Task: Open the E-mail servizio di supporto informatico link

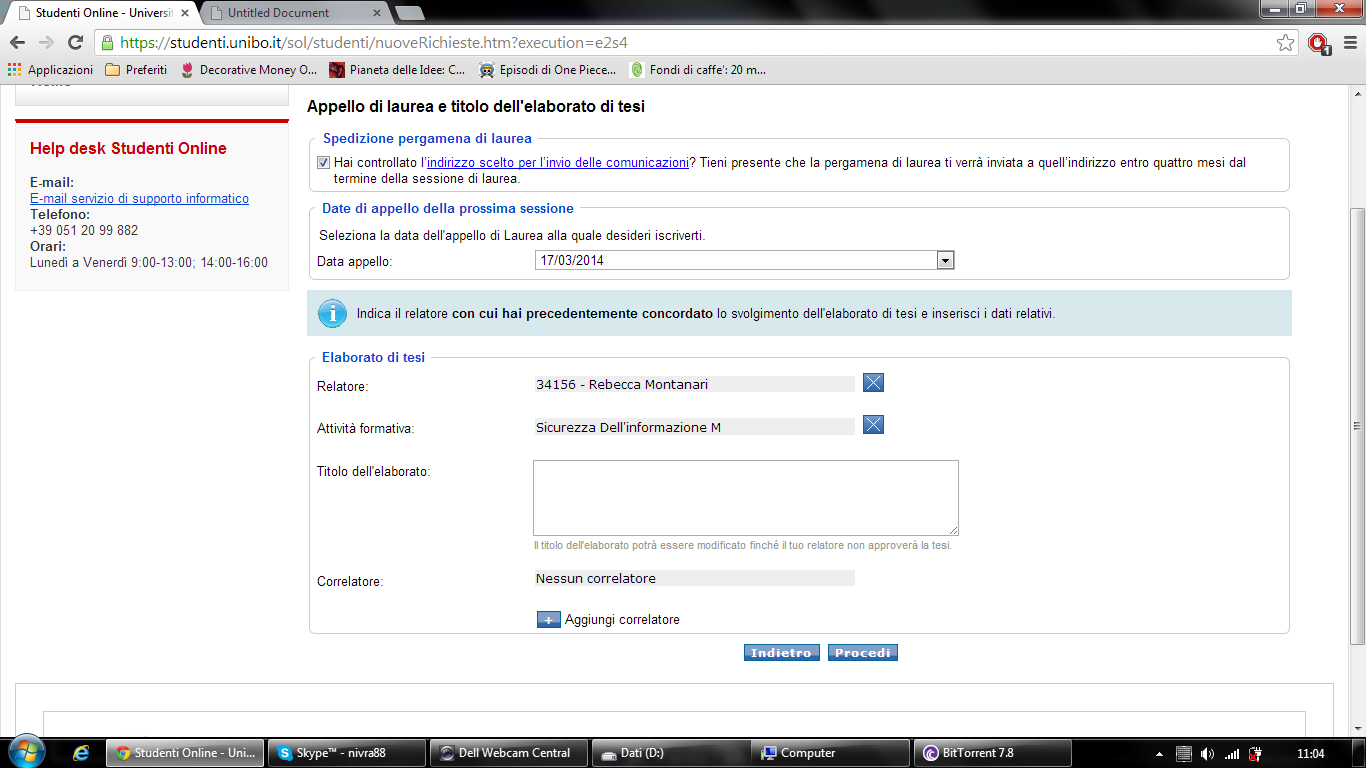Action: point(139,199)
